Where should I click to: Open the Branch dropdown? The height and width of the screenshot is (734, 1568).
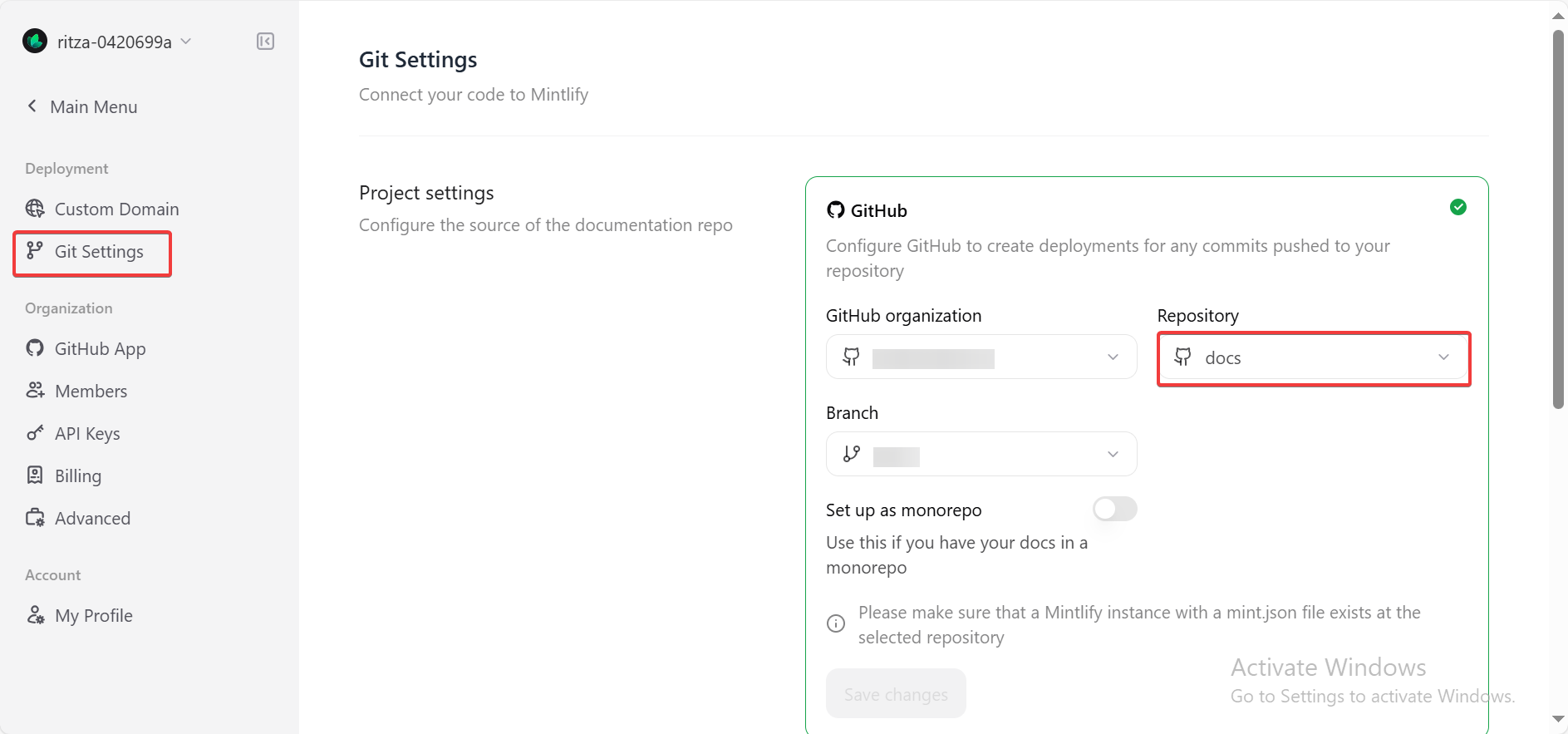point(981,454)
